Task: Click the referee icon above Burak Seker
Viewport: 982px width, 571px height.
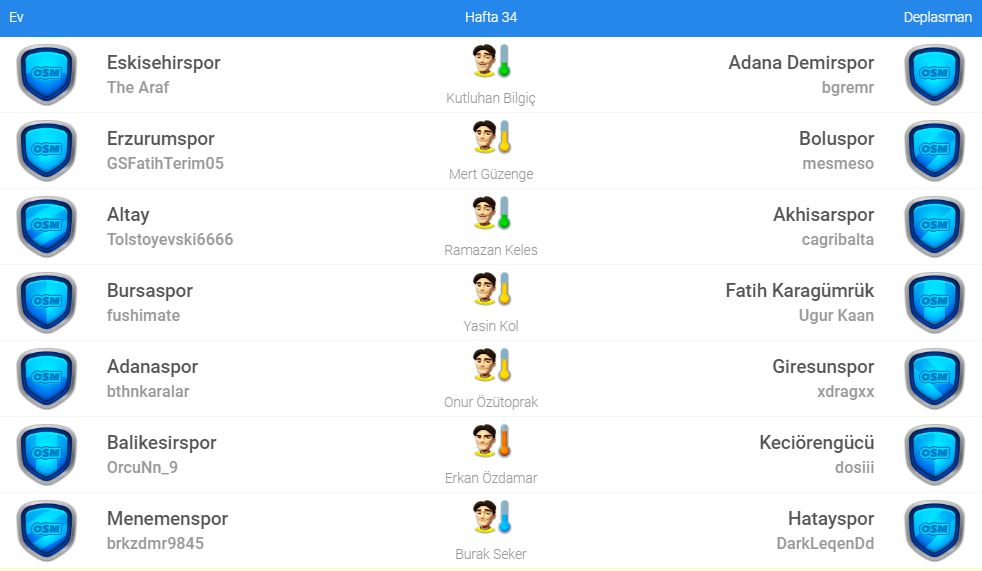Action: [x=491, y=517]
